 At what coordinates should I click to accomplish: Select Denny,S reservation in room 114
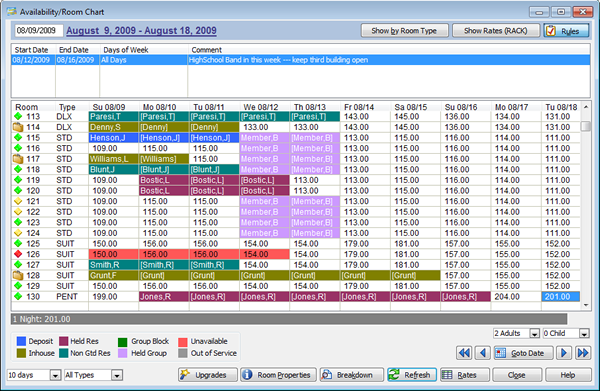tap(114, 127)
